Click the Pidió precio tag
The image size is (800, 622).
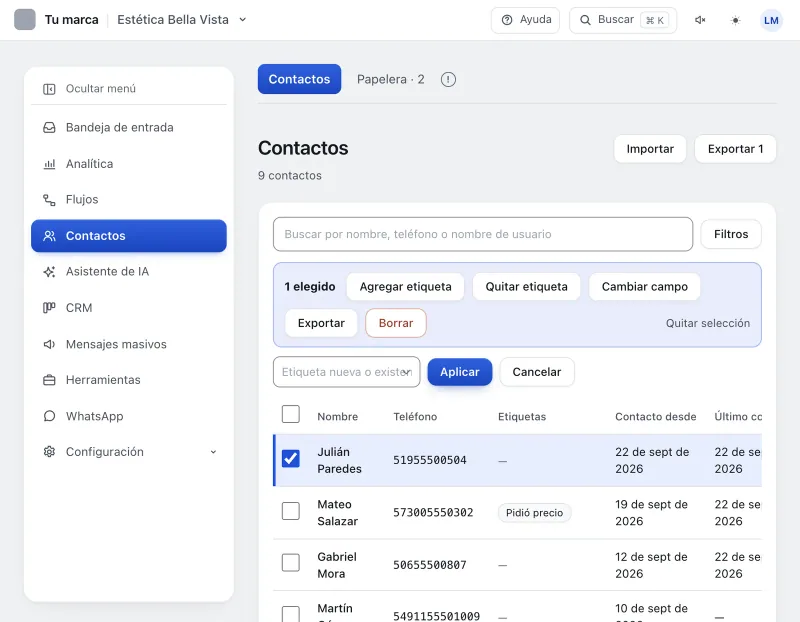coord(534,513)
